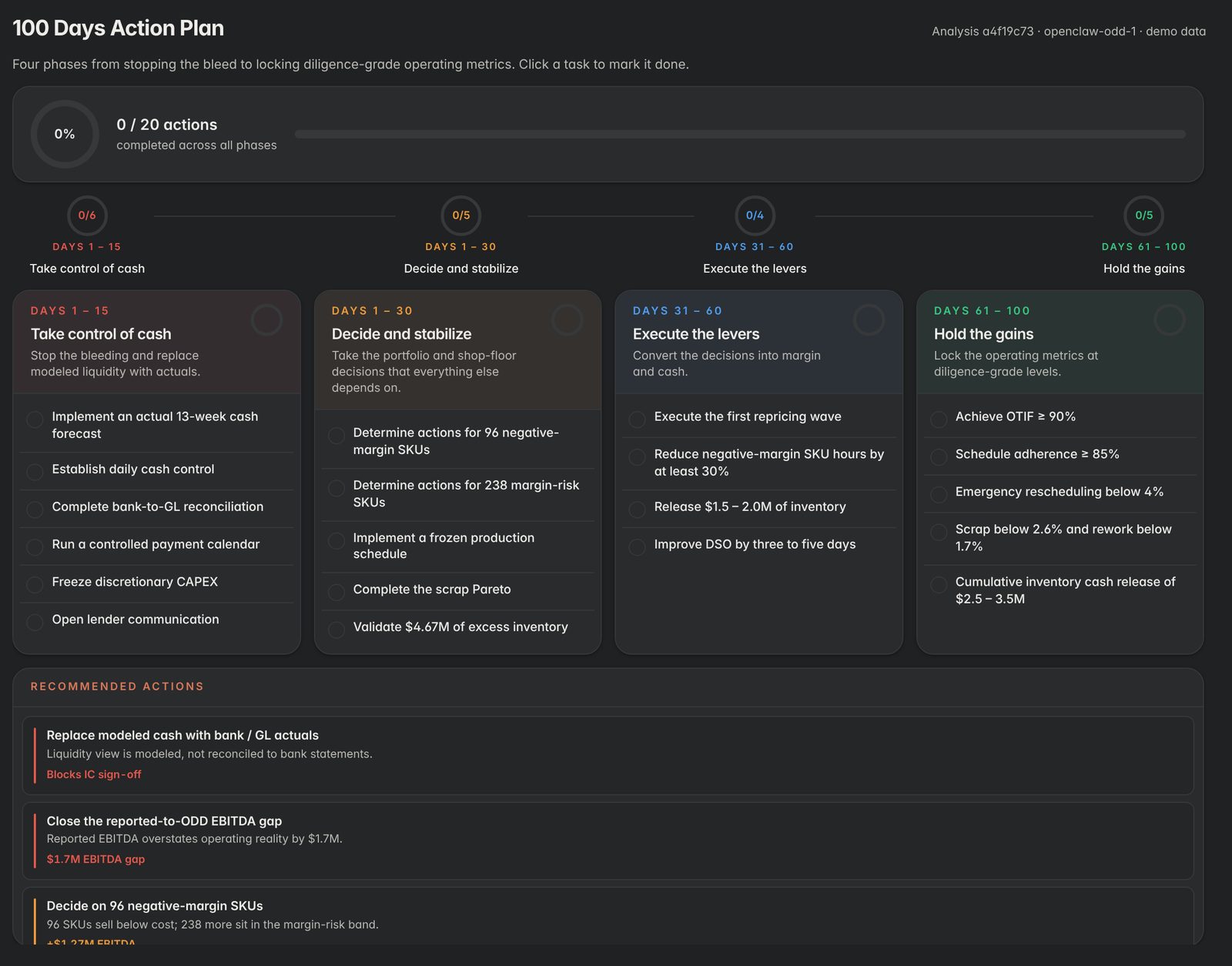Click progress ring on 'Hold the gains' card

tap(1169, 319)
